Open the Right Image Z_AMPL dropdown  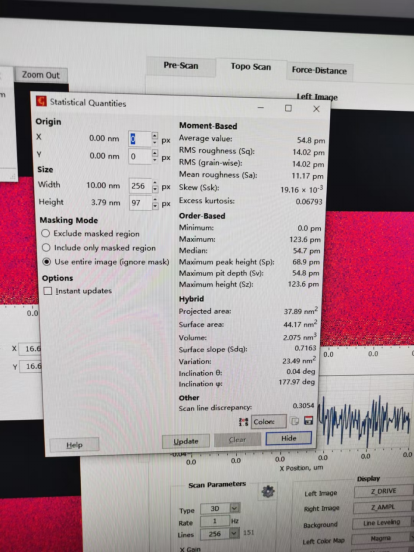[384, 507]
